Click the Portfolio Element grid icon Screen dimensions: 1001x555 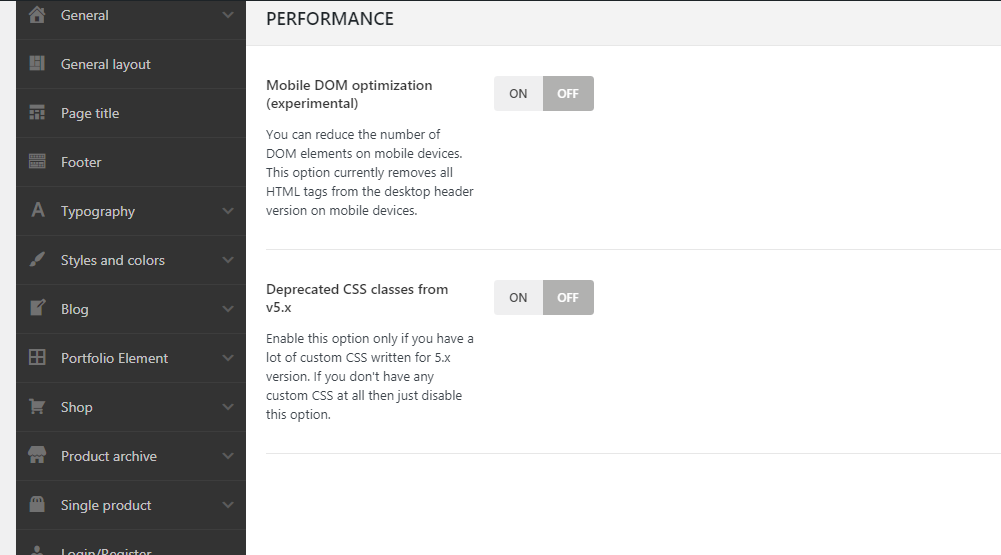(x=37, y=358)
